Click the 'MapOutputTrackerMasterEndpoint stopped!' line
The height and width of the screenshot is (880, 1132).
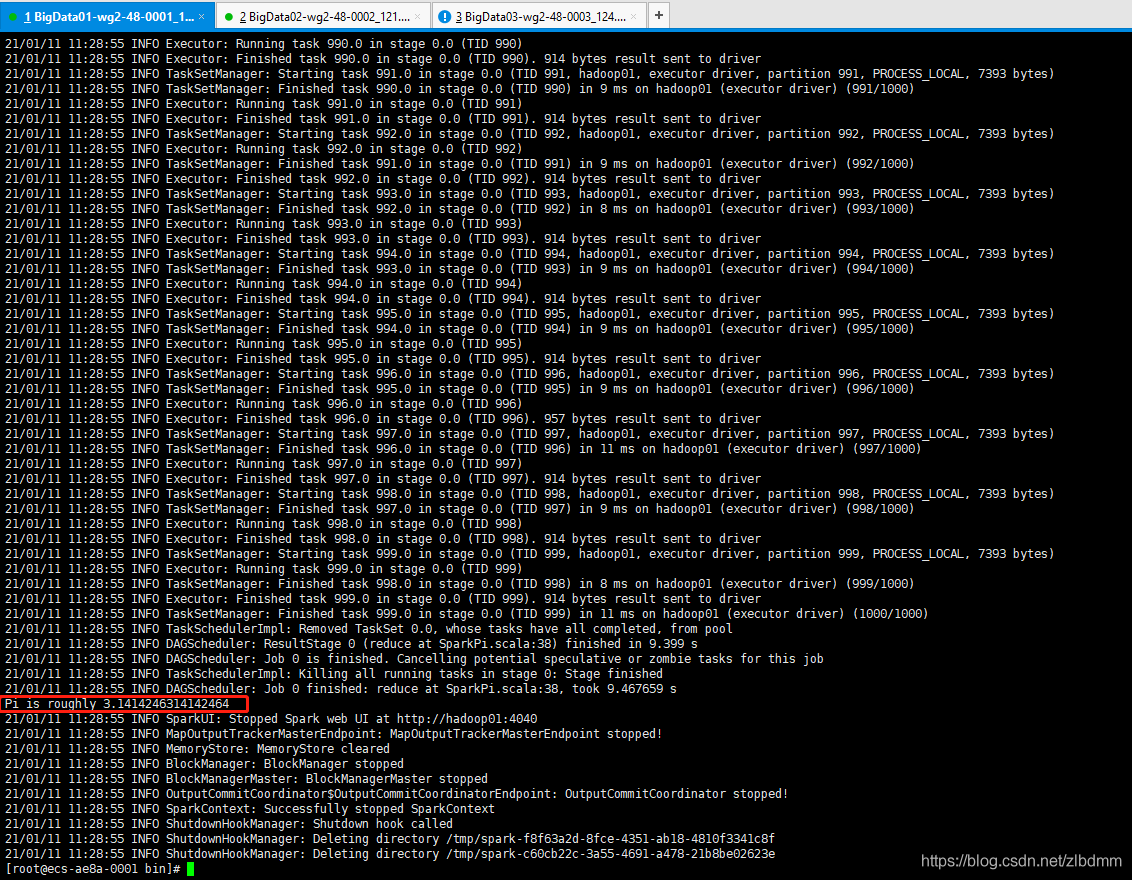(334, 734)
